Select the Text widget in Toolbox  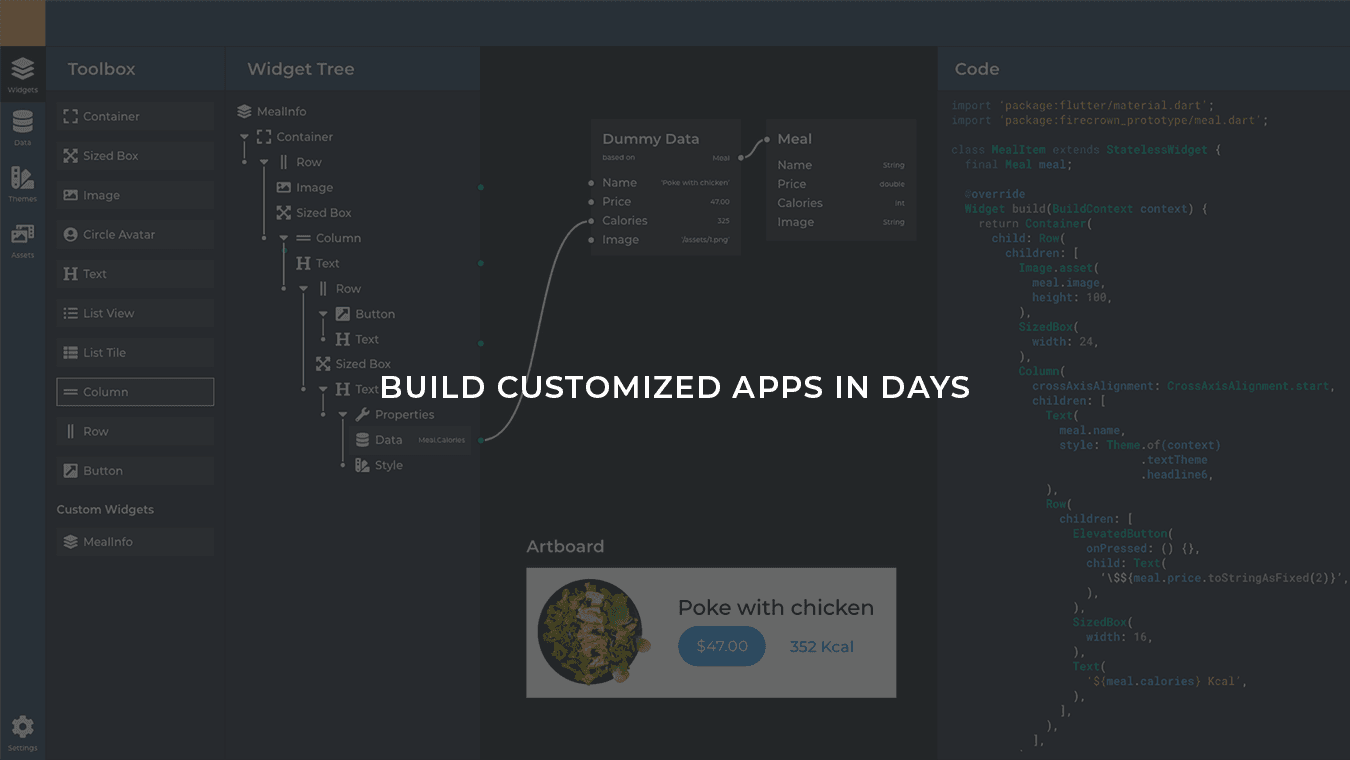click(135, 274)
